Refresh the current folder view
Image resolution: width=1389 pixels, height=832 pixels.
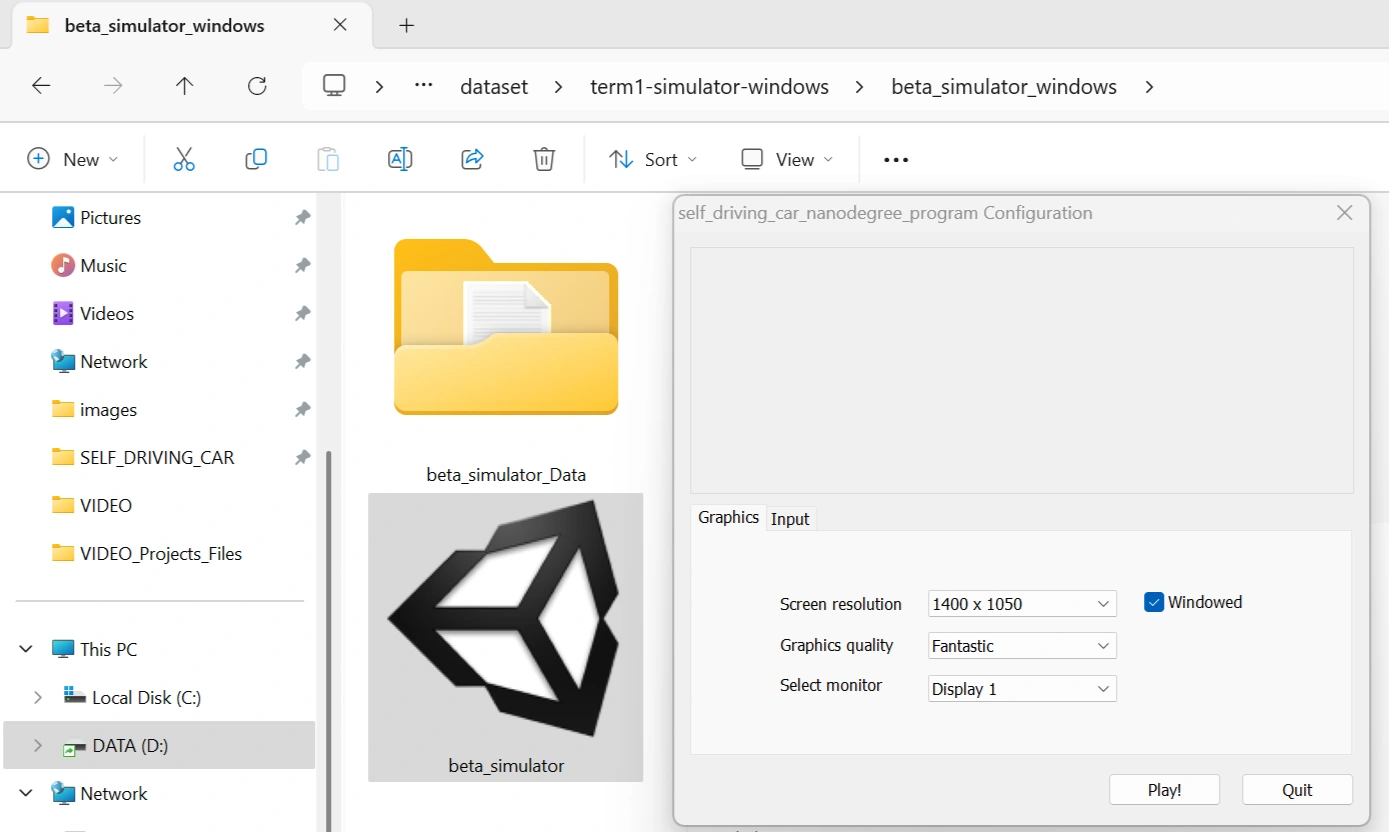coord(257,86)
